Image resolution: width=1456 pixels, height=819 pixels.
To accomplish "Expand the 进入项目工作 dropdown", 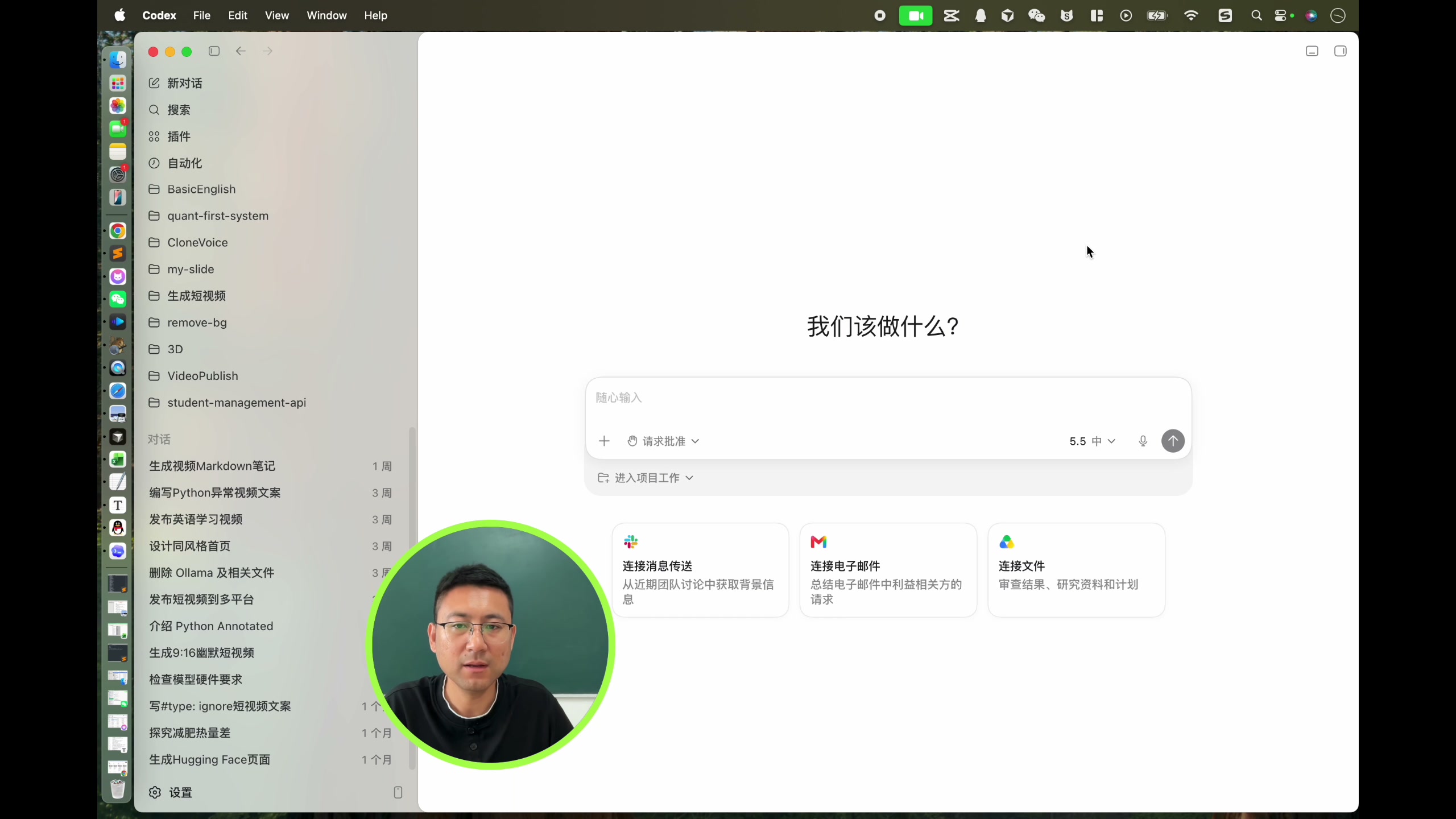I will pos(646,478).
